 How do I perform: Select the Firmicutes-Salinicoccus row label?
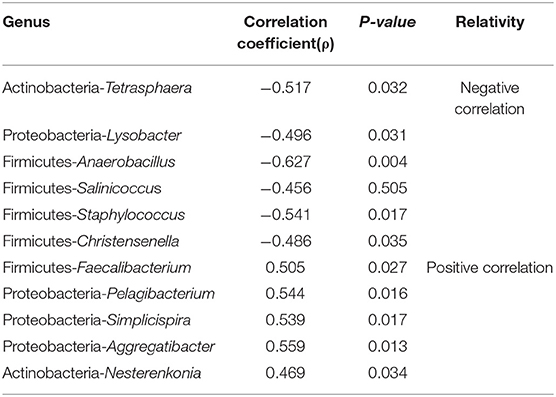click(x=82, y=188)
